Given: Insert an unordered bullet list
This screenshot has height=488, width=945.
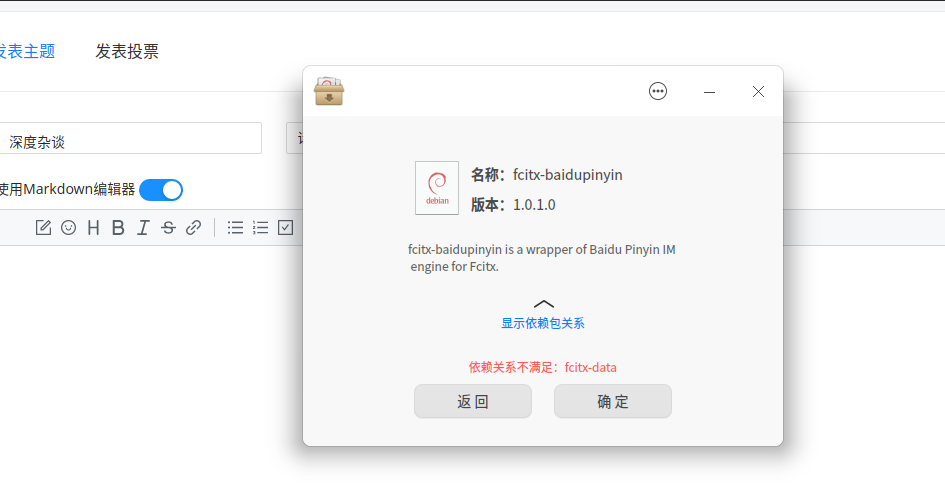Looking at the screenshot, I should pos(235,228).
